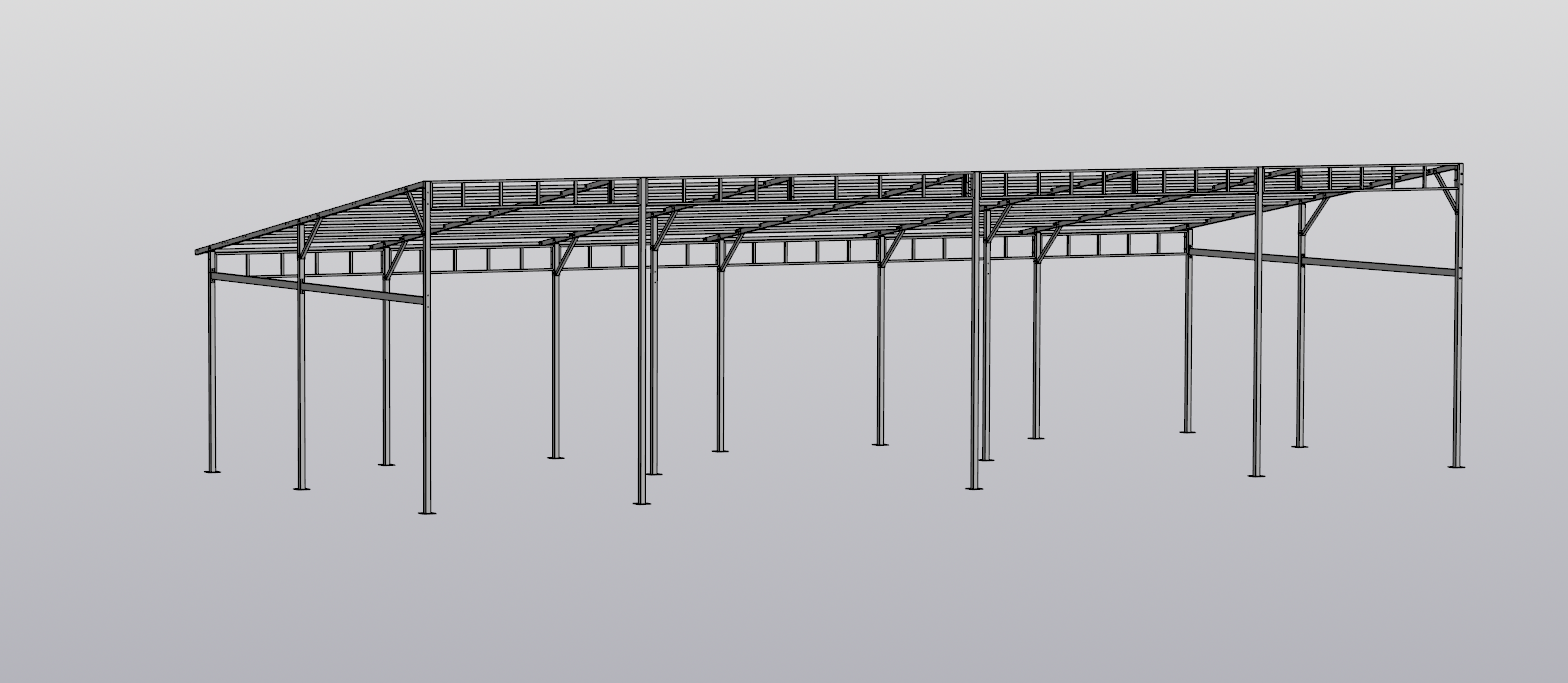Click base plate of second front column
Screen dimensions: 1568x683
tap(642, 502)
